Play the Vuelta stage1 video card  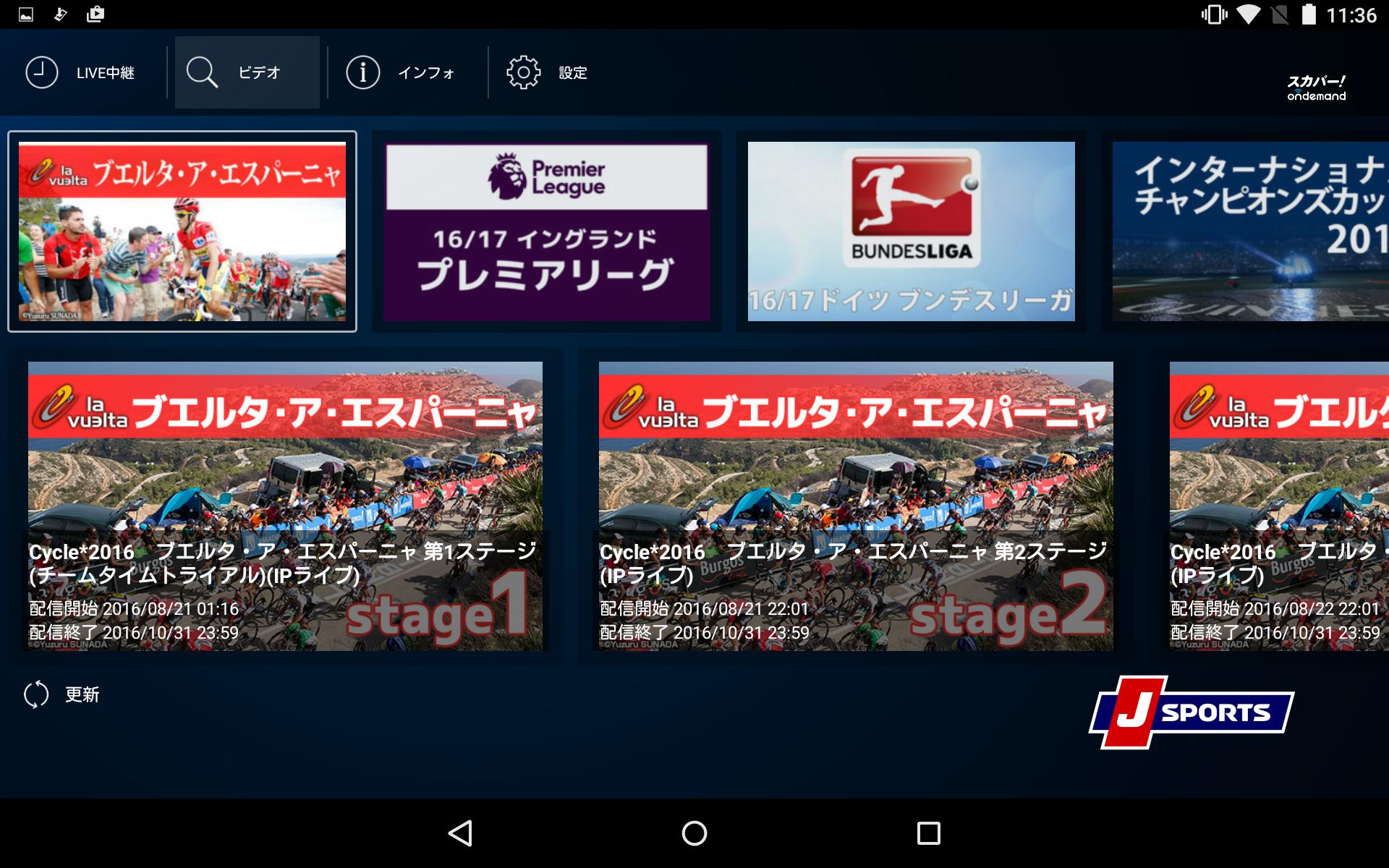tap(285, 506)
